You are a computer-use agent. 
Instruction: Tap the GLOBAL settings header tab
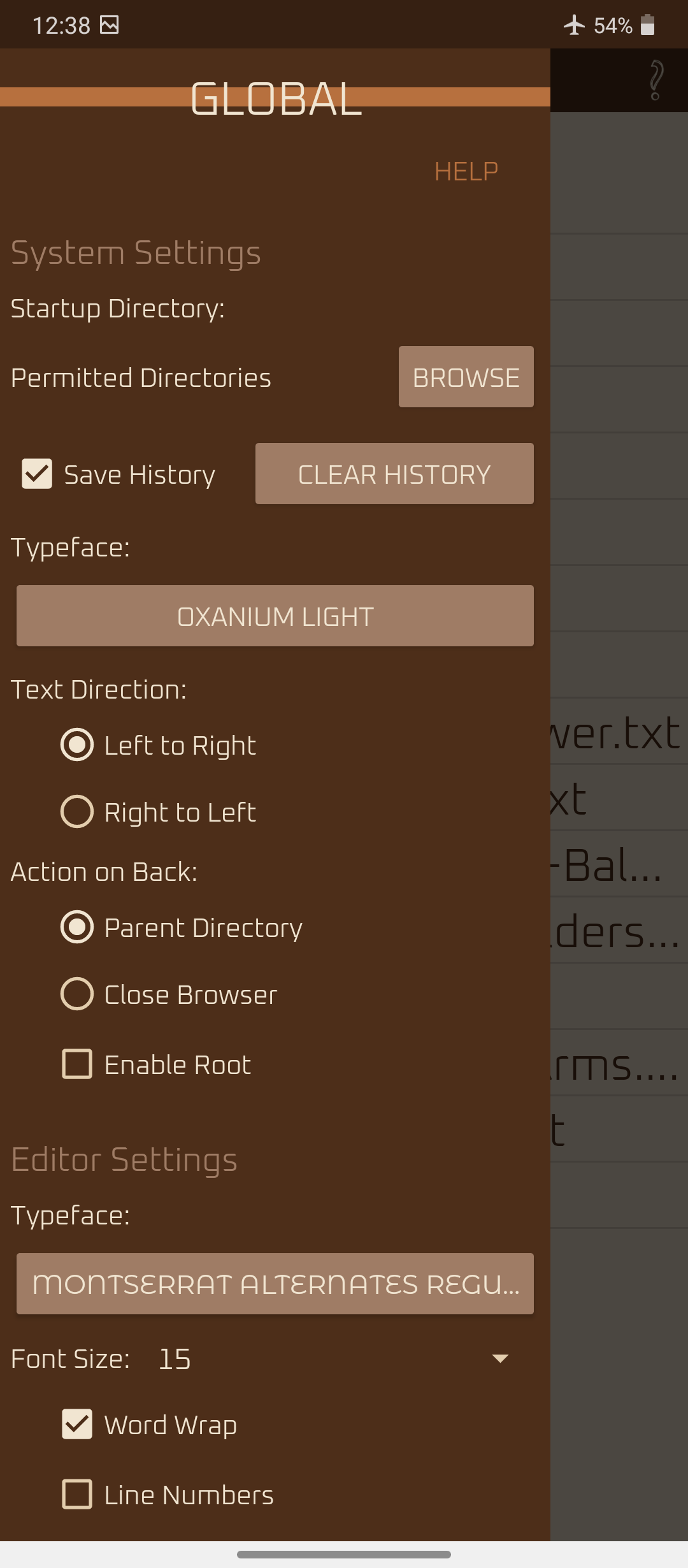(x=276, y=98)
